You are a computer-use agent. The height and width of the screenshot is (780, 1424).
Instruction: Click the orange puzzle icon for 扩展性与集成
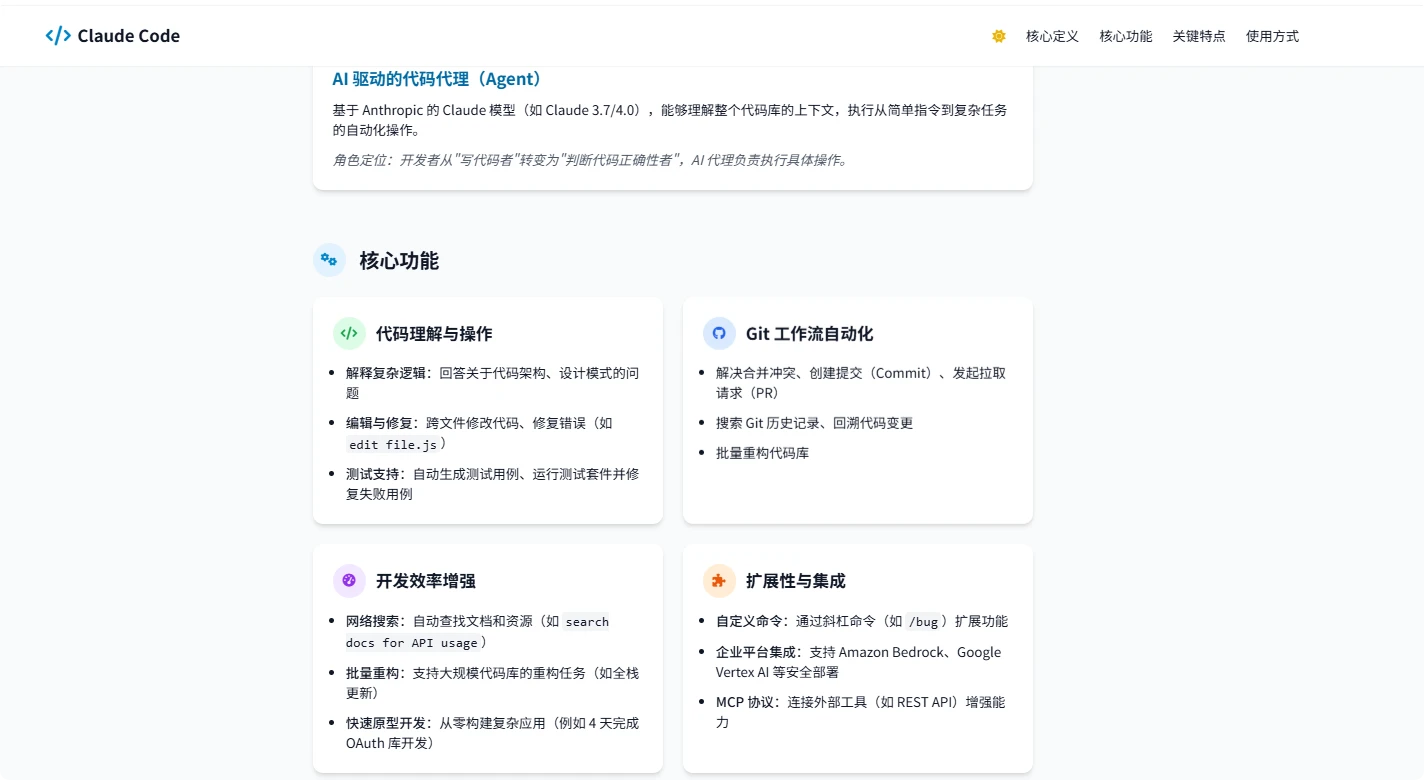[719, 580]
